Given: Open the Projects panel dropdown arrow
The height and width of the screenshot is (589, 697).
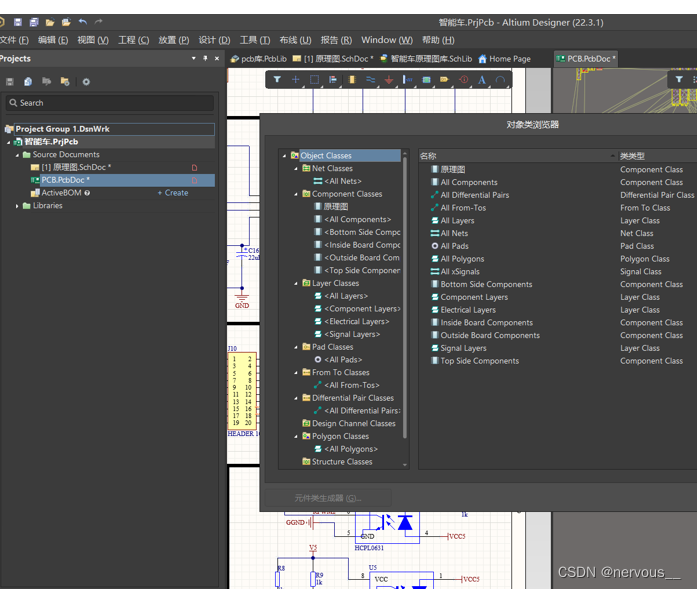Looking at the screenshot, I should [x=194, y=59].
